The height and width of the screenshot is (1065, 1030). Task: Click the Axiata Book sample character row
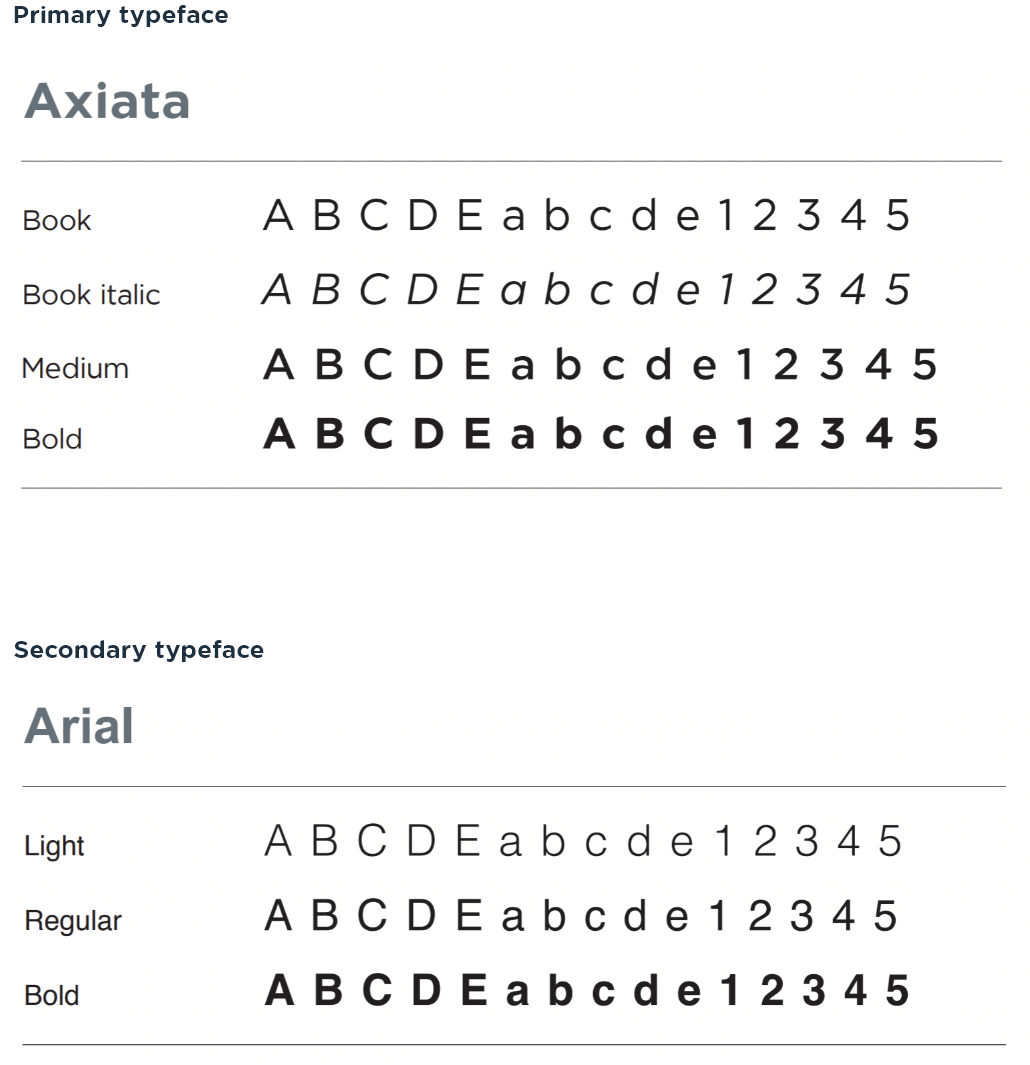point(586,216)
